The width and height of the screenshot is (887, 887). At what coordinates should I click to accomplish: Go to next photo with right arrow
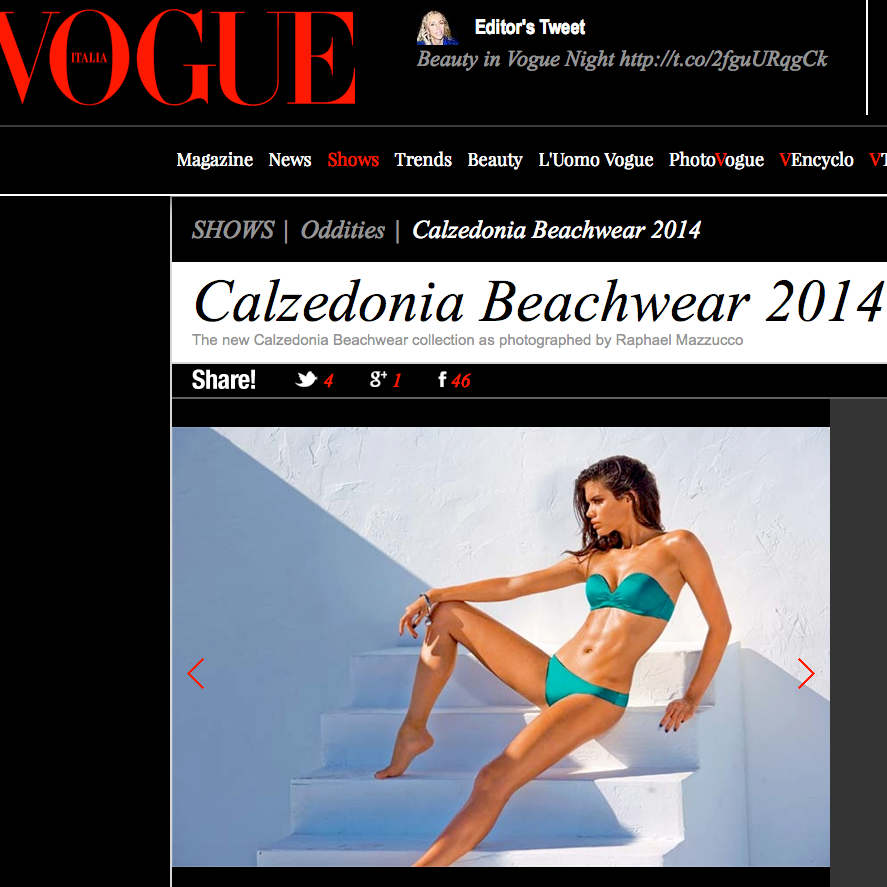pos(806,673)
